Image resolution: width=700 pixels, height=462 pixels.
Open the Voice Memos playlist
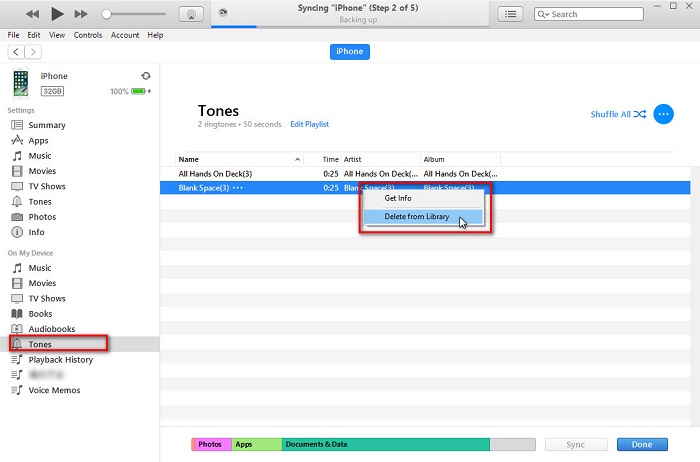point(54,390)
